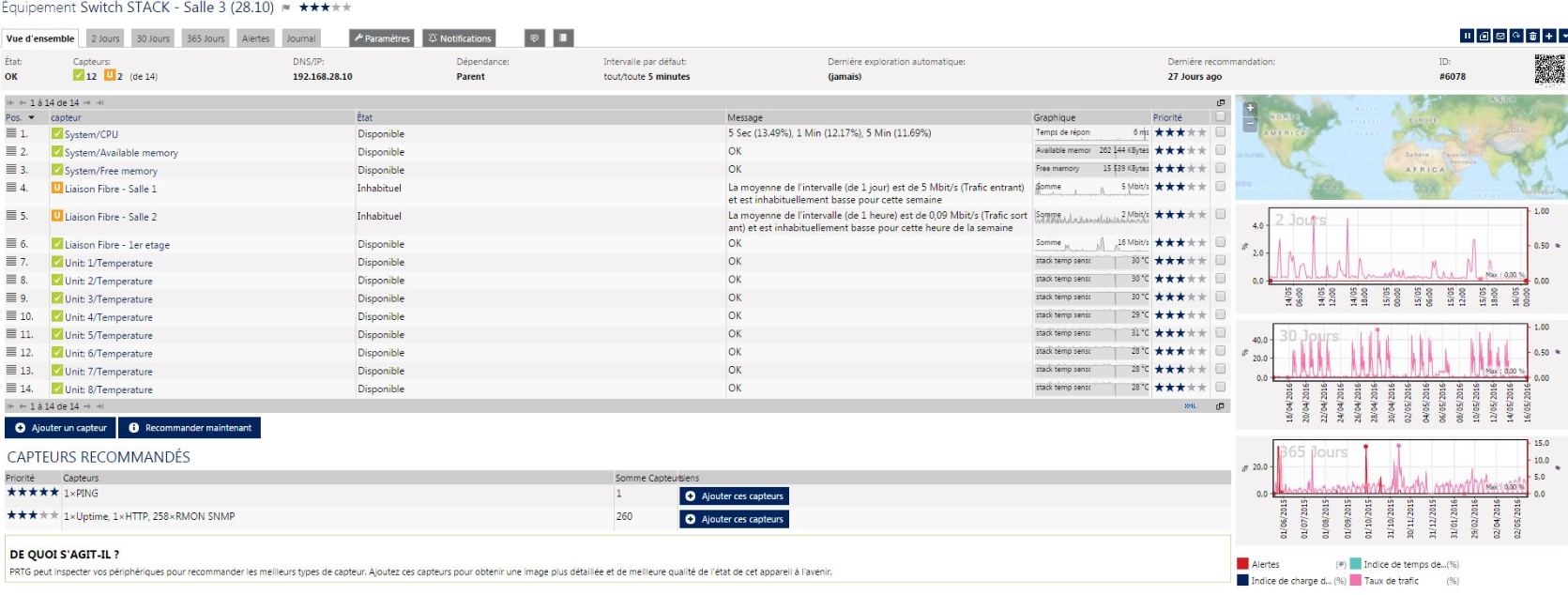Viewport: 1568px width, 595px height.
Task: Click the red Alertes legend swatch
Action: [1242, 564]
